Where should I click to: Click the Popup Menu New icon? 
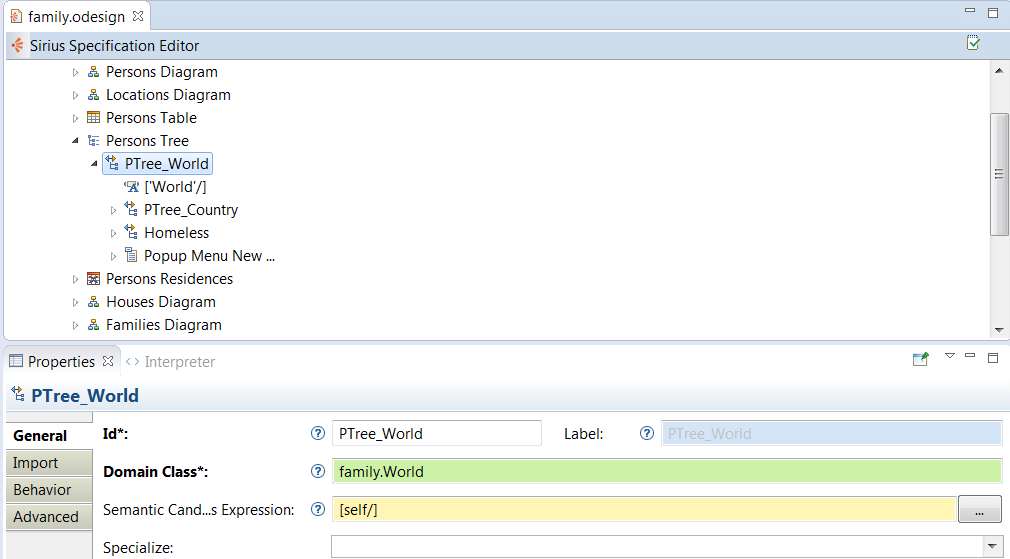pyautogui.click(x=131, y=256)
